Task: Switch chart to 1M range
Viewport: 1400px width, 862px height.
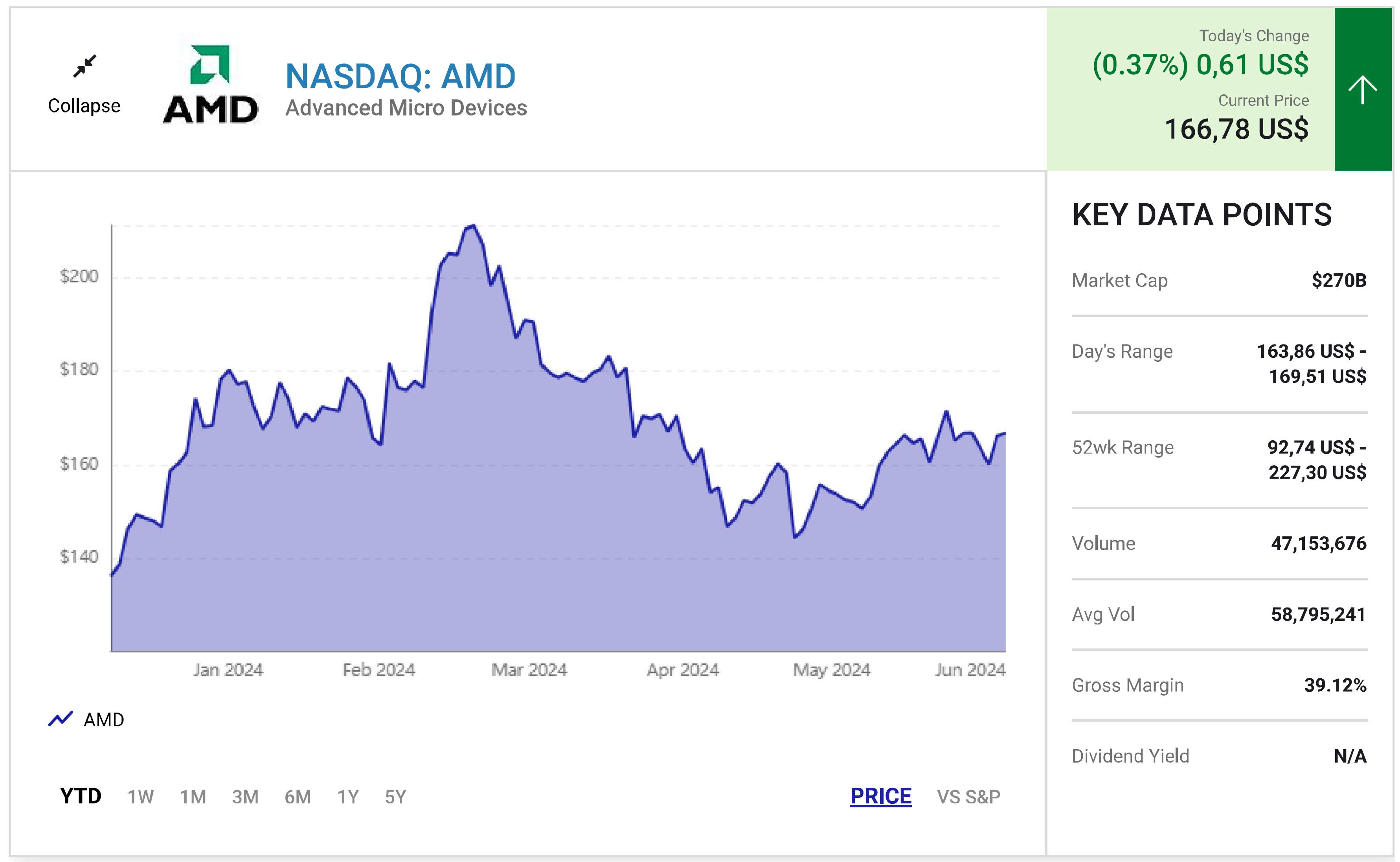Action: click(193, 796)
